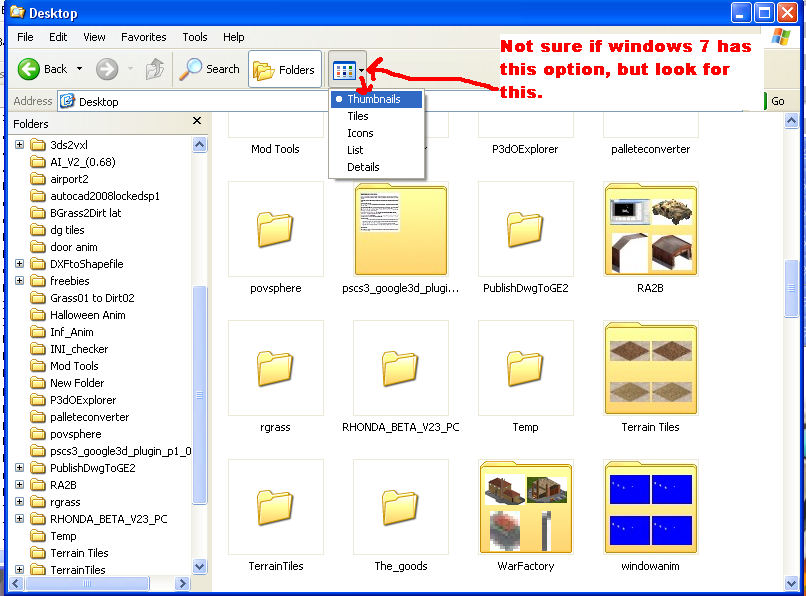Viewport: 806px width, 596px height.
Task: Select door anim folder icon in tree
Action: click(38, 247)
